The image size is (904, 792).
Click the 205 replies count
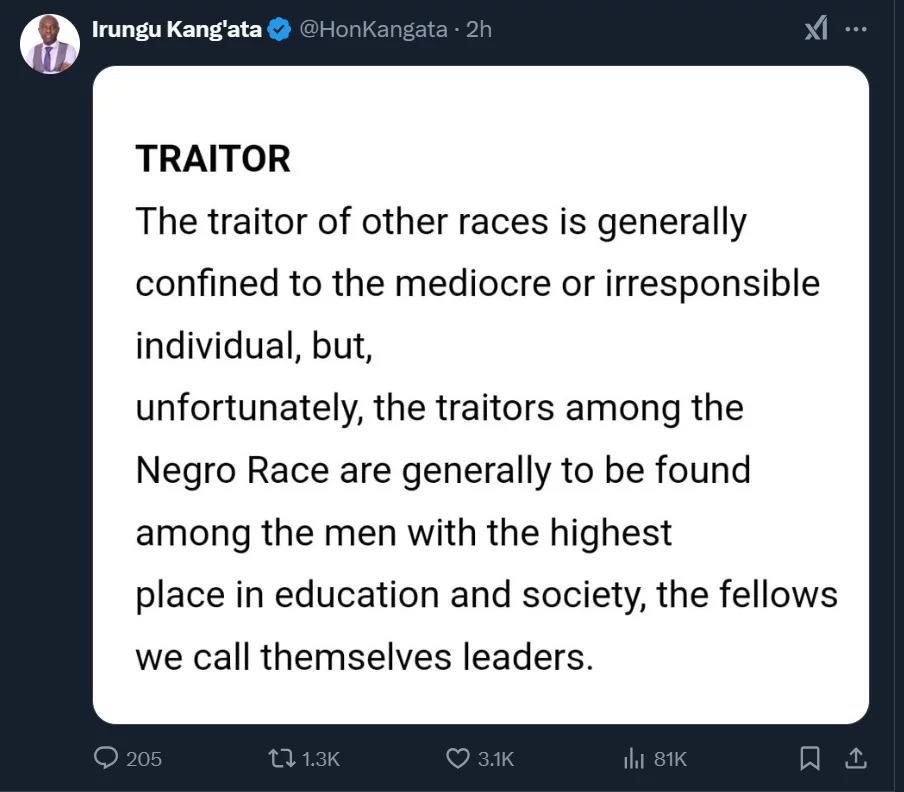[144, 760]
